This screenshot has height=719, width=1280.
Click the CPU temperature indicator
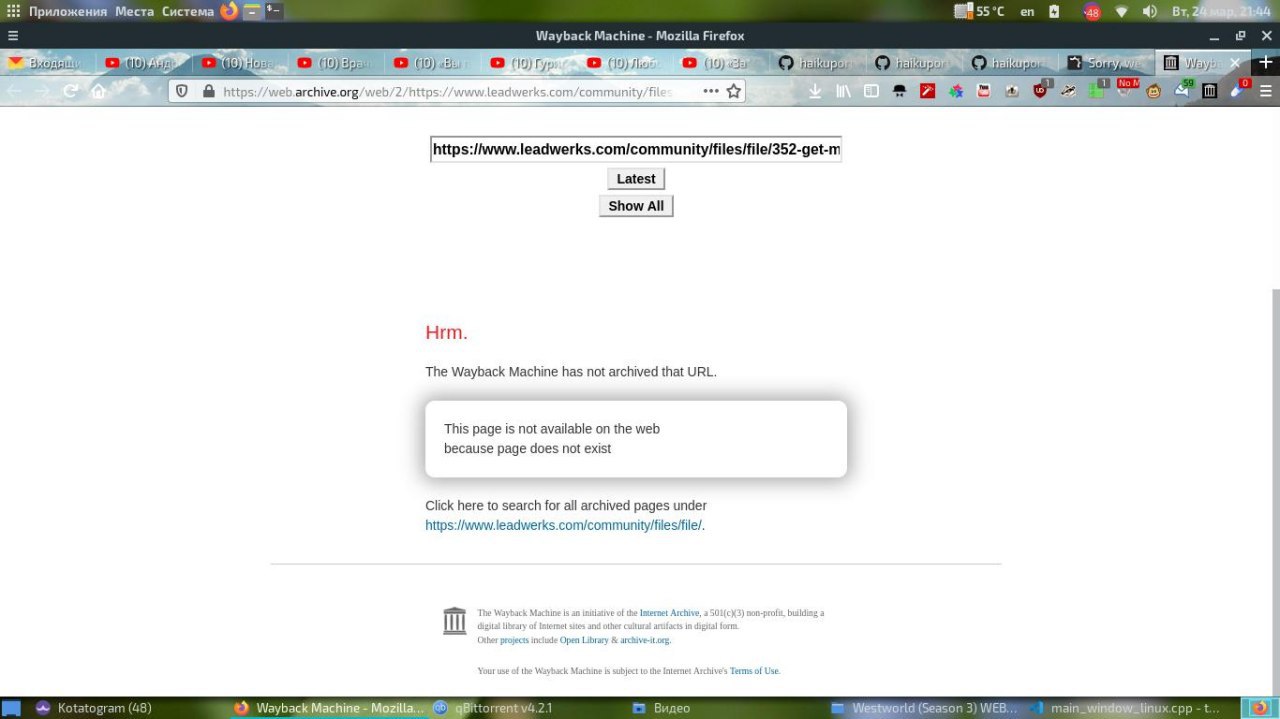pyautogui.click(x=979, y=11)
